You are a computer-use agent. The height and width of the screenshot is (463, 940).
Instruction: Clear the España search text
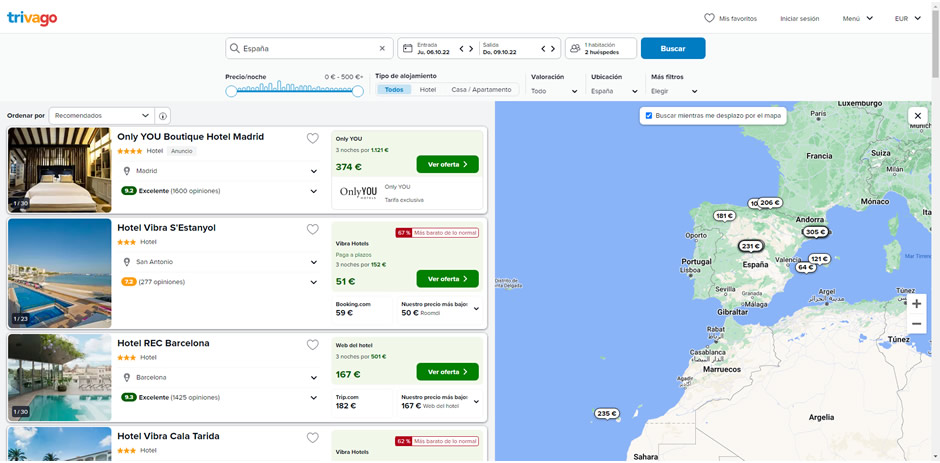pos(382,49)
